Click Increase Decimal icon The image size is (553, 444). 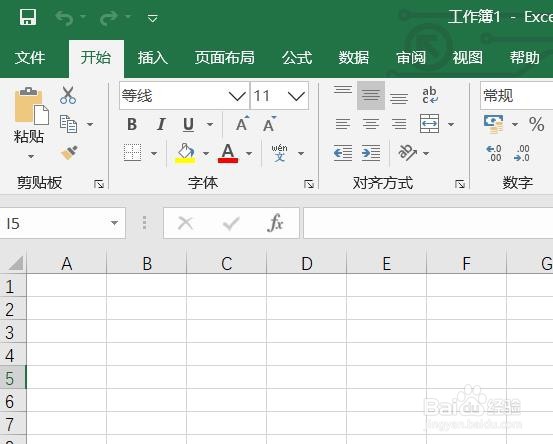click(x=494, y=153)
